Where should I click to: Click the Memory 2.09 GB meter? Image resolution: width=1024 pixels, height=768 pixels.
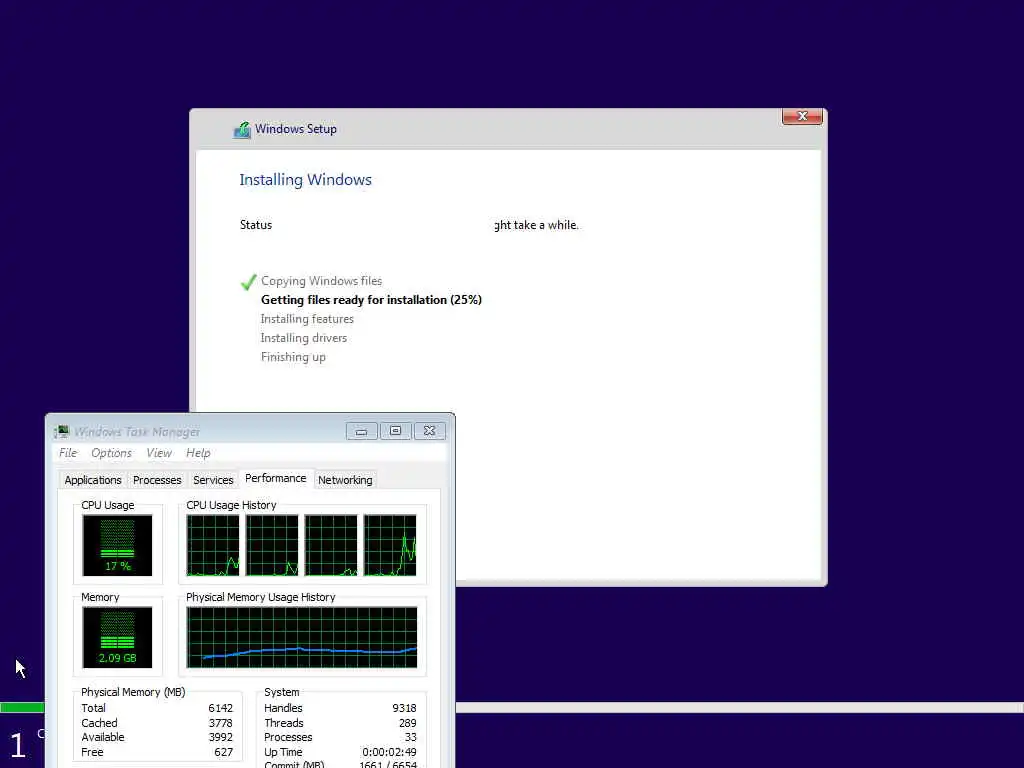tap(117, 637)
